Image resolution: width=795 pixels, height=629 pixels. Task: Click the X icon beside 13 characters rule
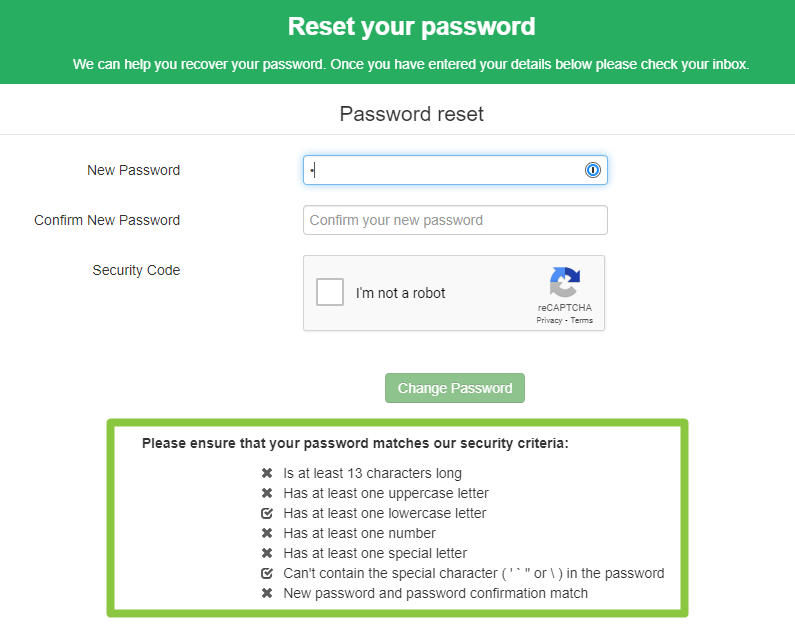(267, 473)
